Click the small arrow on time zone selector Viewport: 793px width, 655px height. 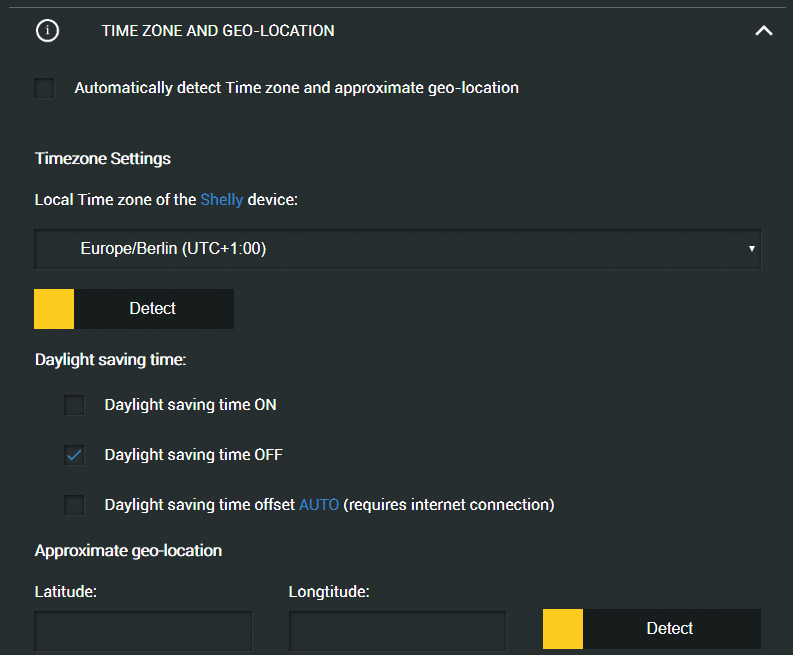[x=752, y=249]
